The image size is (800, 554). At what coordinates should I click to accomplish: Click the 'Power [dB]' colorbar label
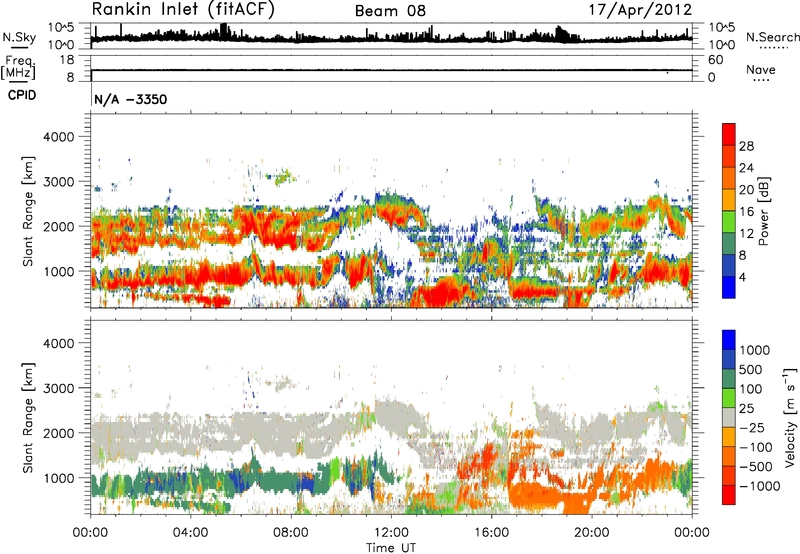pyautogui.click(x=763, y=211)
